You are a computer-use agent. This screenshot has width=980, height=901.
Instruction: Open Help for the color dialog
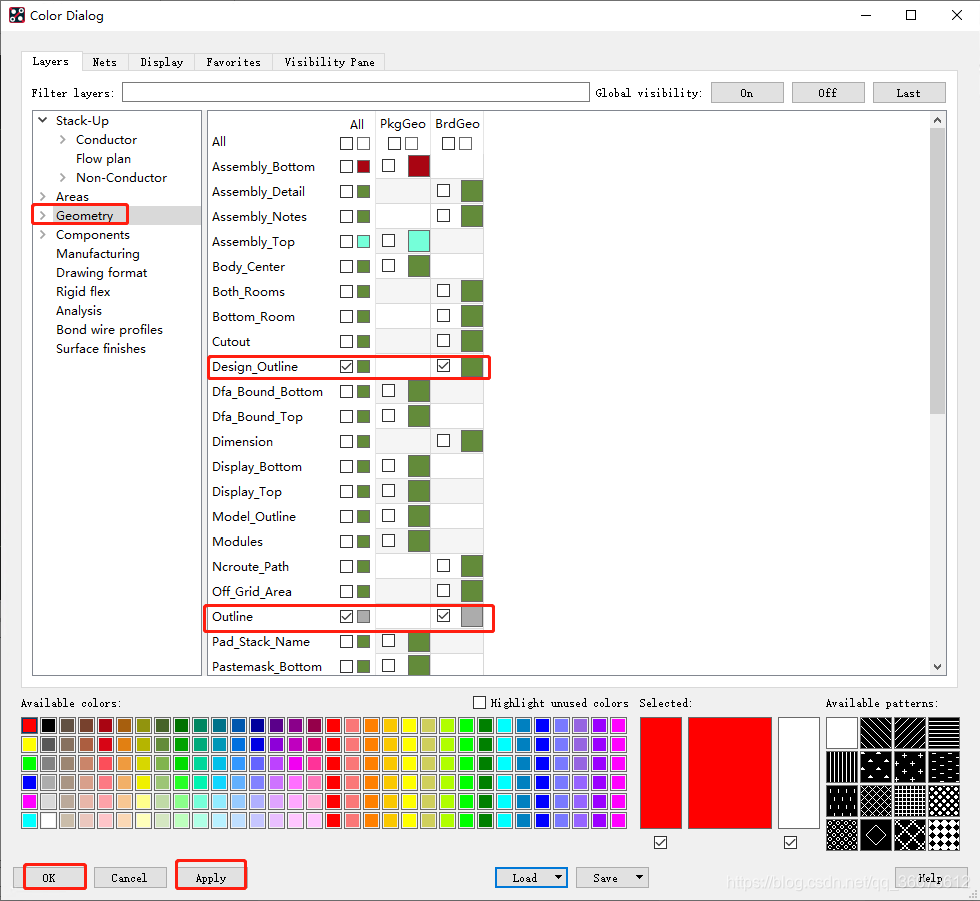pos(931,877)
